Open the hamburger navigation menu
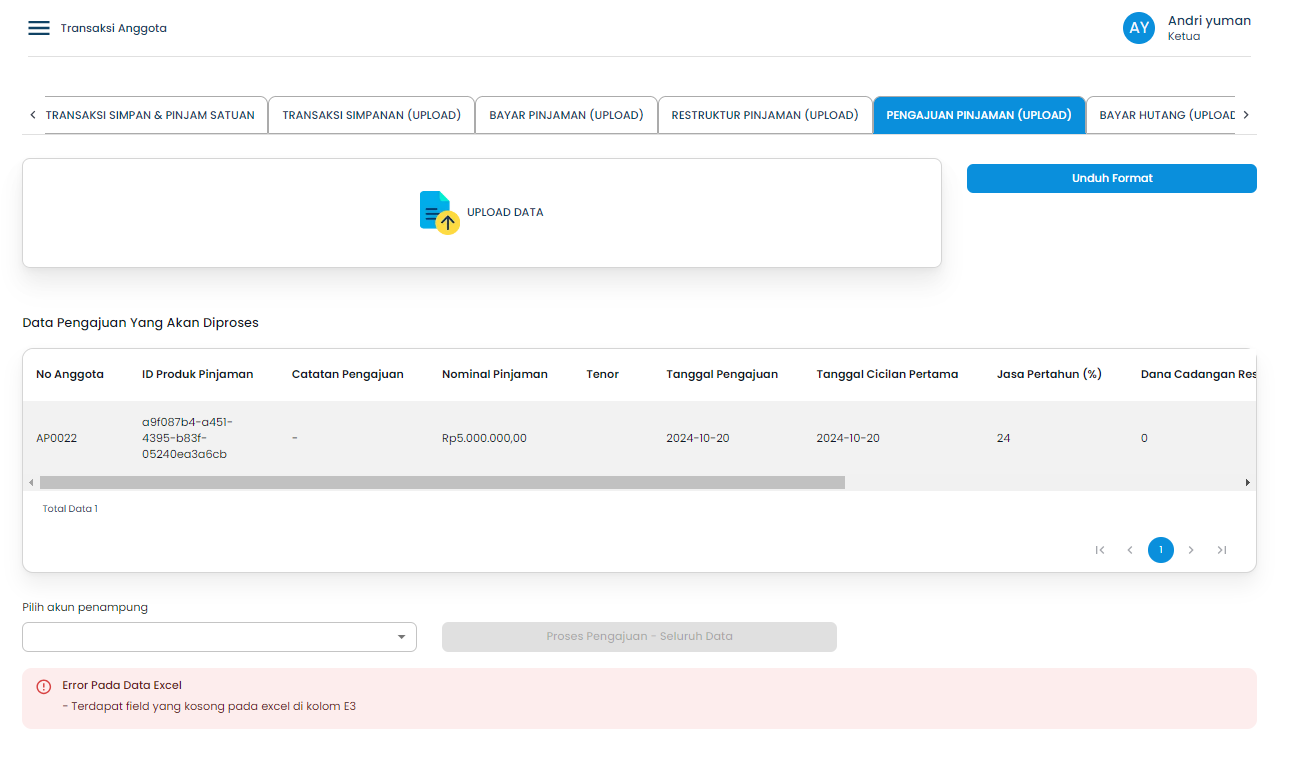 click(x=38, y=28)
